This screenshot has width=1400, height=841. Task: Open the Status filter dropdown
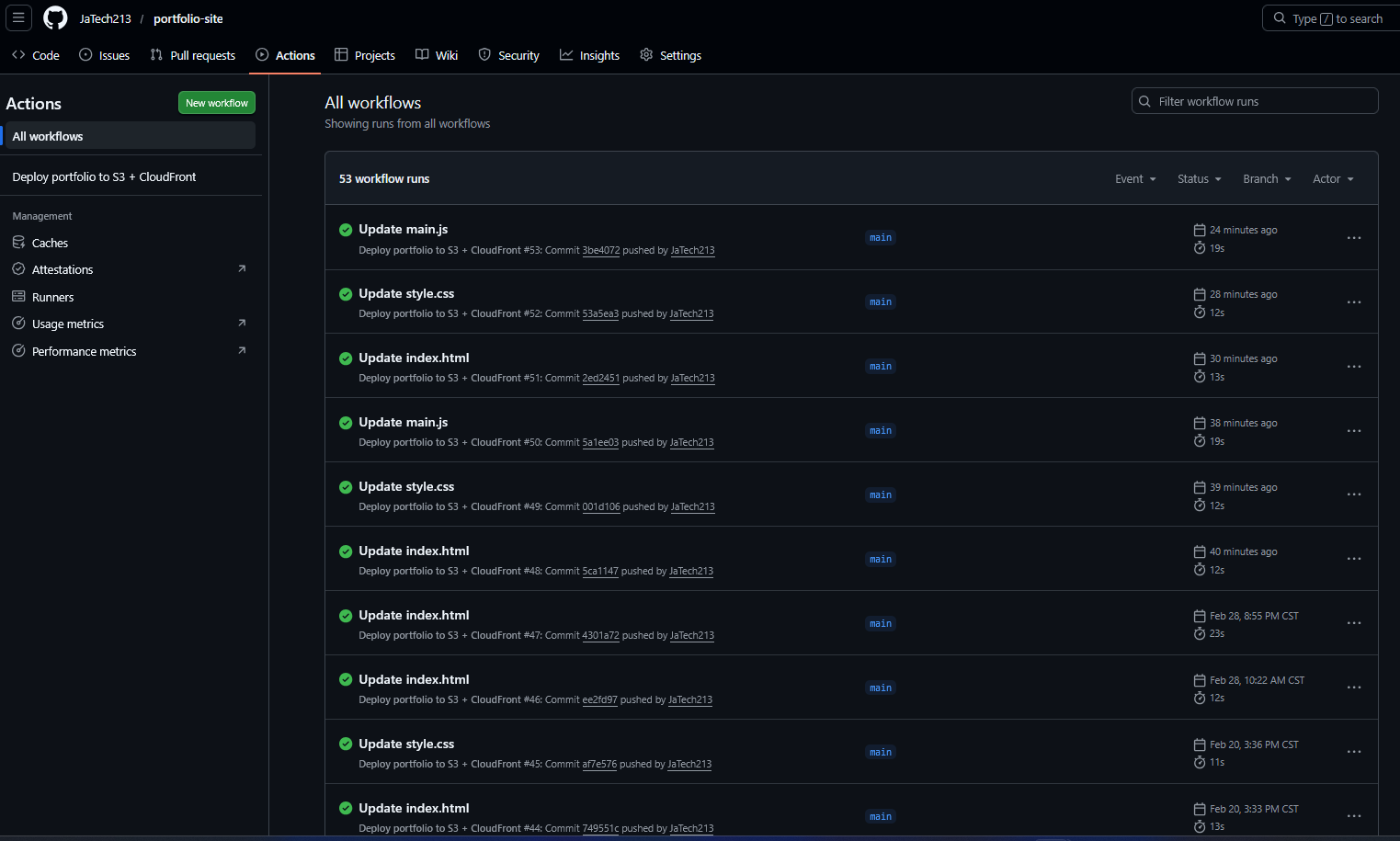click(x=1199, y=178)
